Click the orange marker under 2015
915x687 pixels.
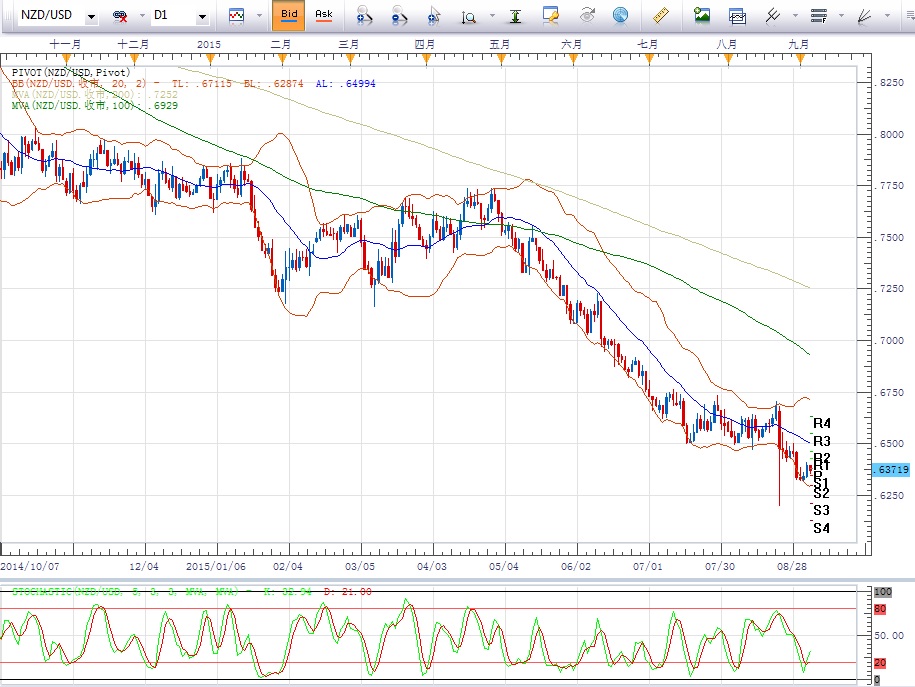pyautogui.click(x=210, y=59)
